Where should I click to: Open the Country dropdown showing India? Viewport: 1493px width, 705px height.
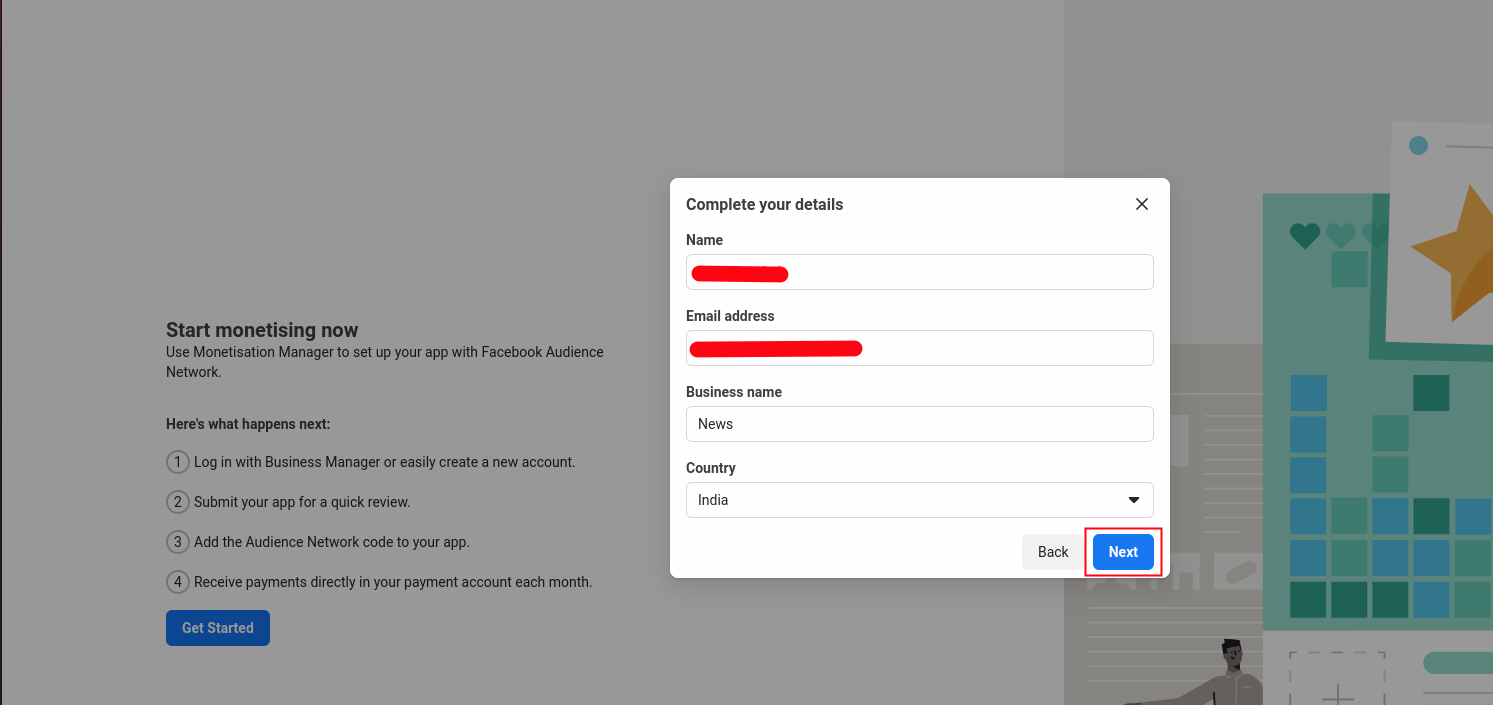pyautogui.click(x=905, y=500)
